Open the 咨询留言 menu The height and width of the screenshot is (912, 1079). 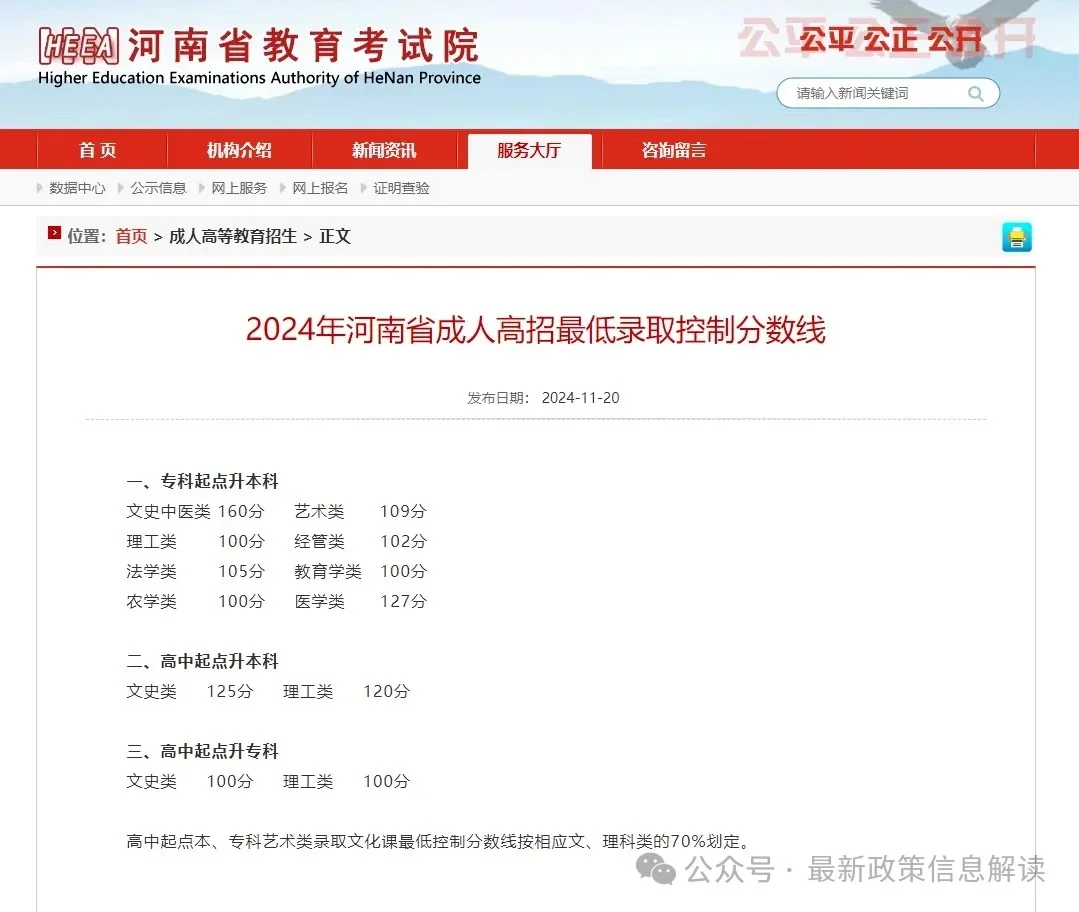click(673, 150)
